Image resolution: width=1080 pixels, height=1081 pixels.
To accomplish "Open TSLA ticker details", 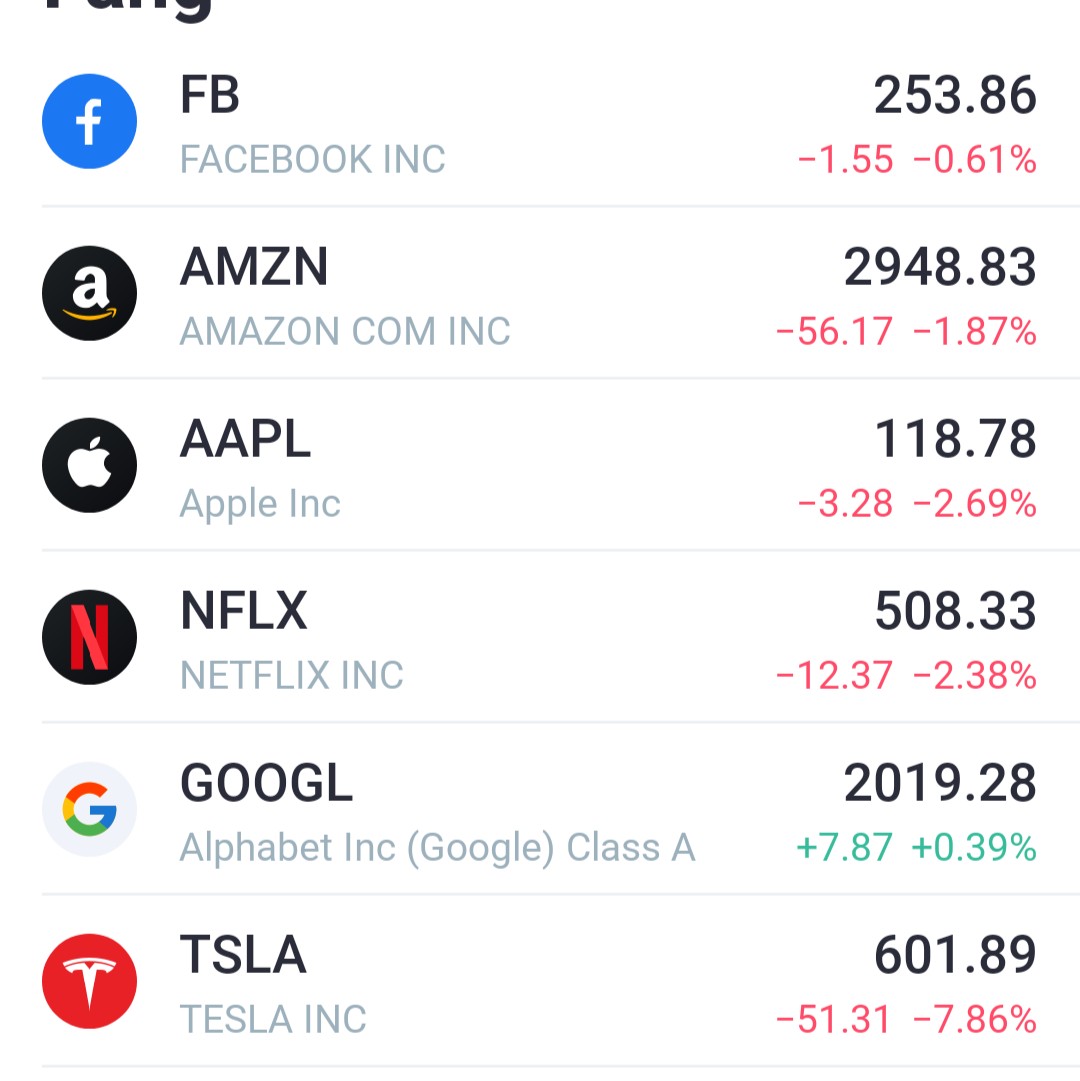I will tap(243, 955).
